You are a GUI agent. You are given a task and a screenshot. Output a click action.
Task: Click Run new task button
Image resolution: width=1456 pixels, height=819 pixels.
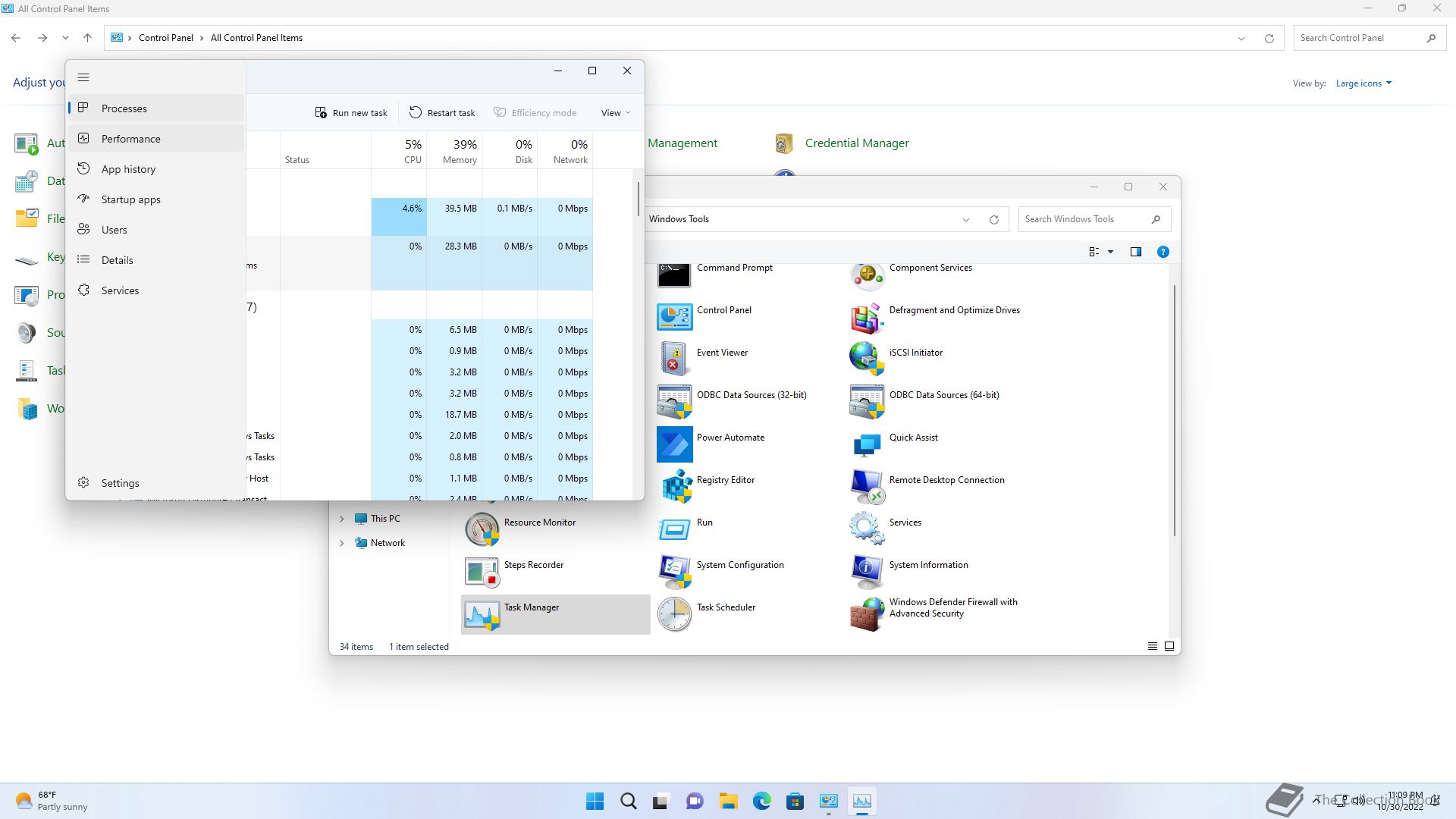pyautogui.click(x=351, y=113)
